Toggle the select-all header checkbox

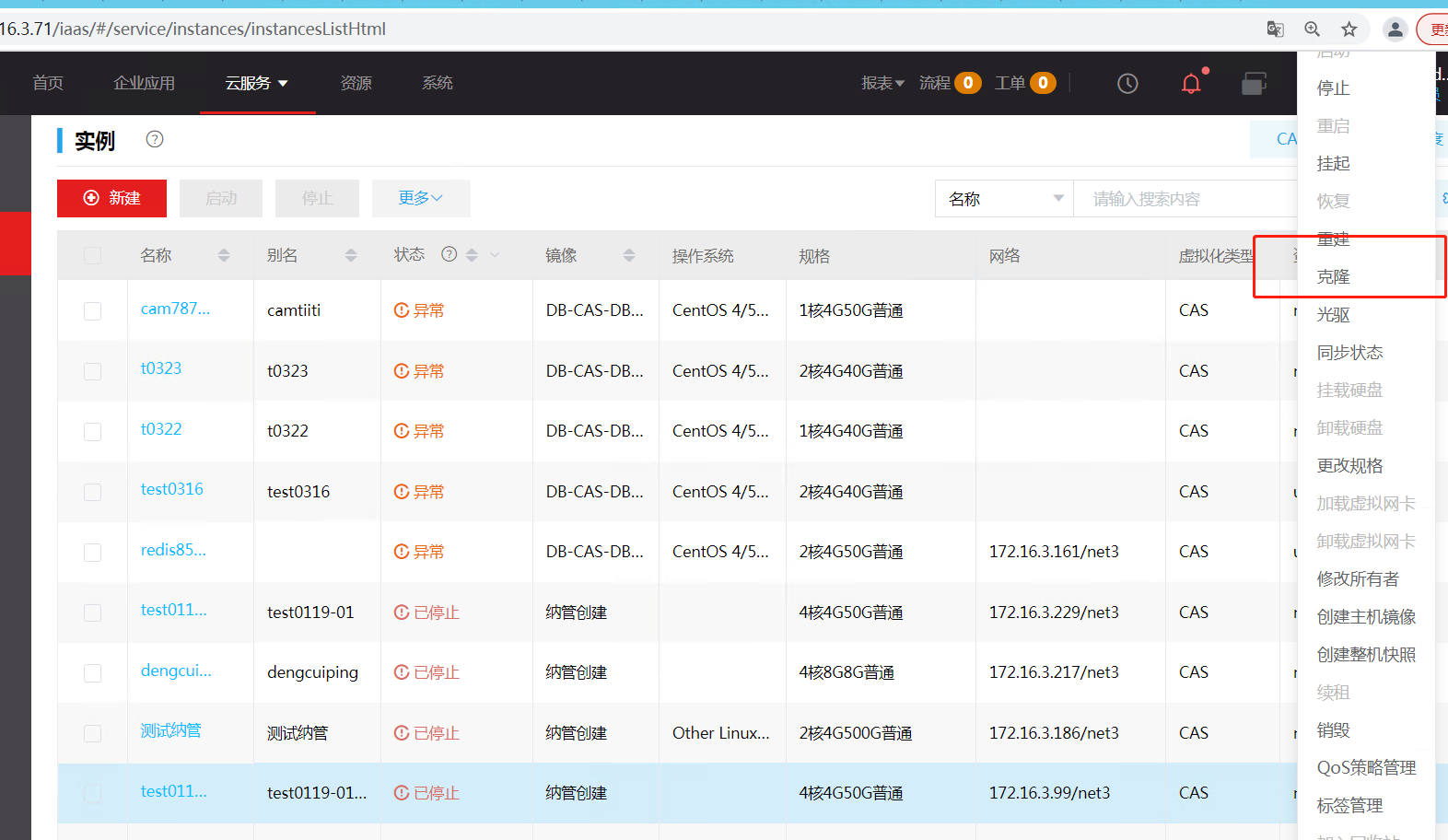(93, 255)
